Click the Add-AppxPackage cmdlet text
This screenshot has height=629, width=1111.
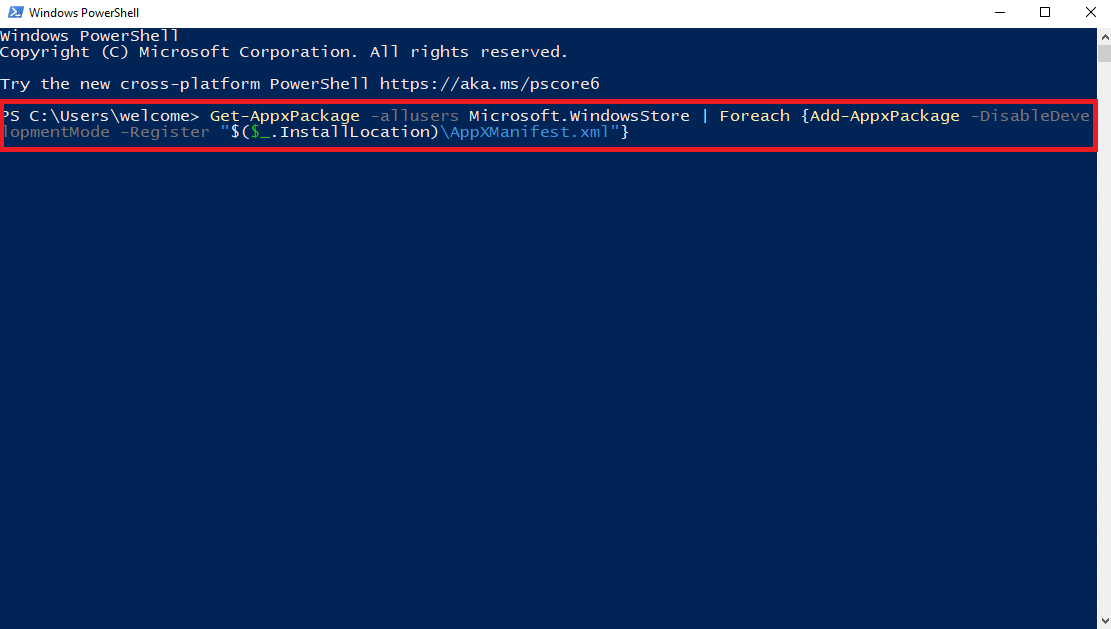(x=884, y=116)
